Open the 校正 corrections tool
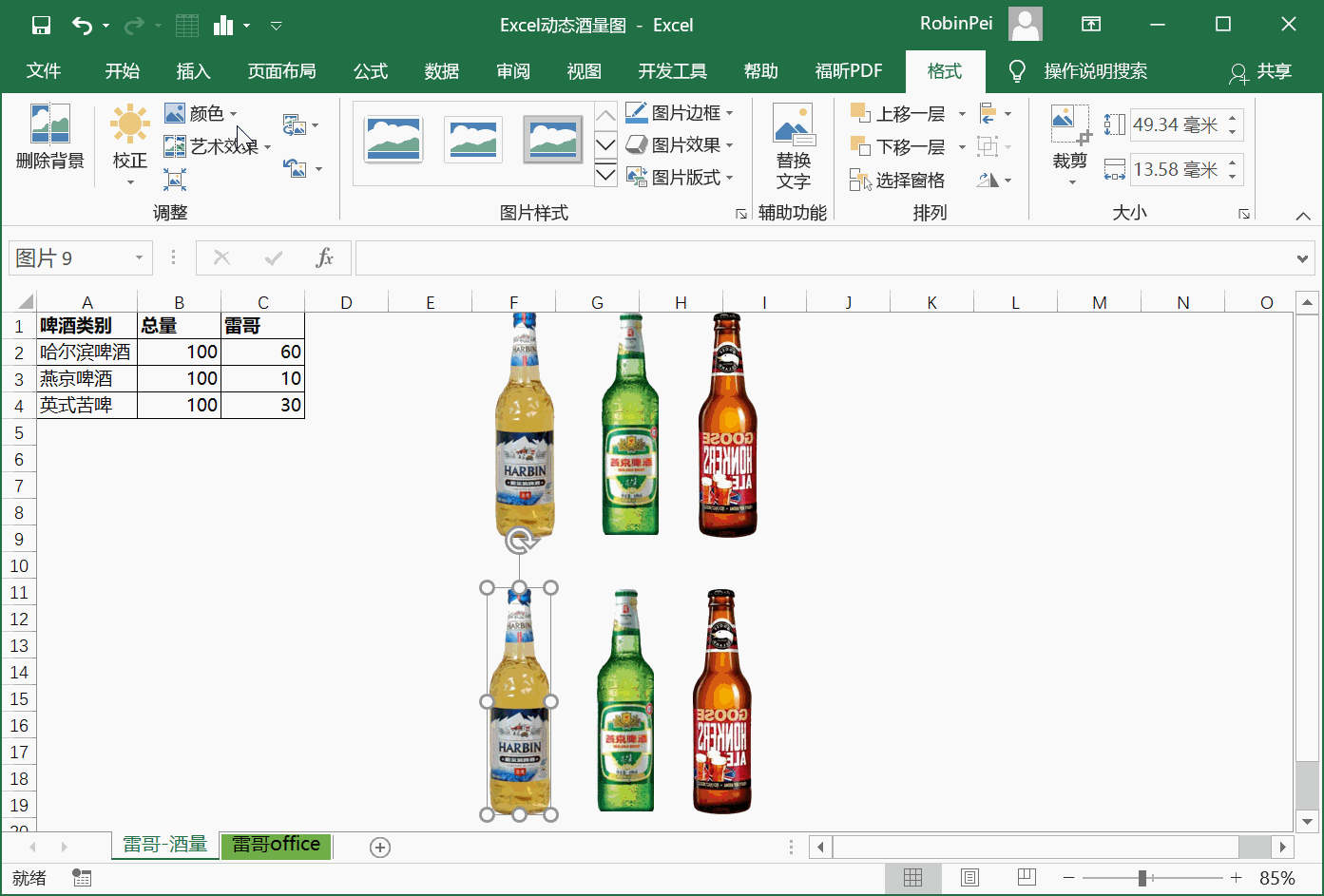 (x=130, y=144)
